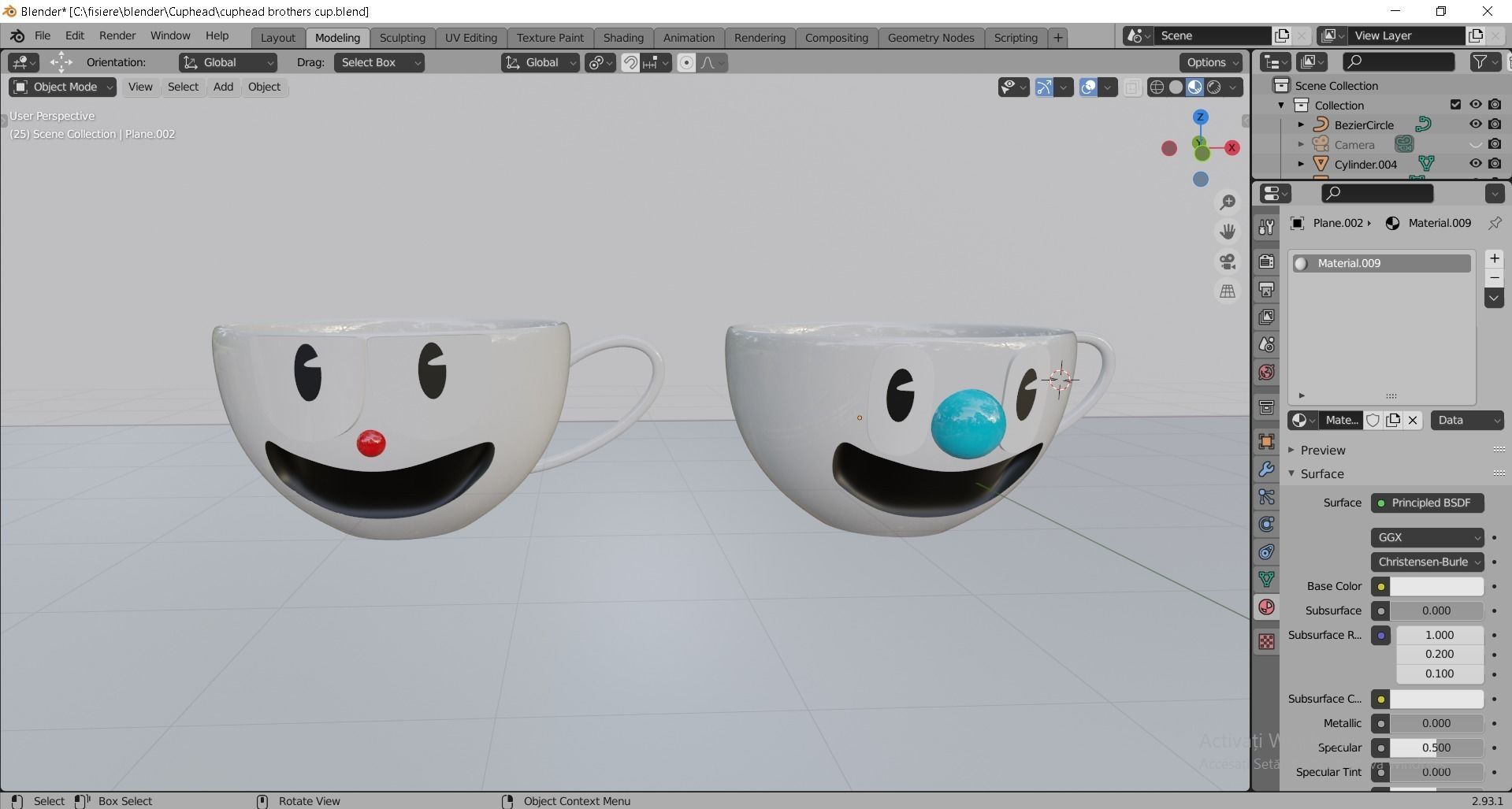The width and height of the screenshot is (1512, 809).
Task: Duplicate material with new-copy icon
Action: [x=1393, y=420]
